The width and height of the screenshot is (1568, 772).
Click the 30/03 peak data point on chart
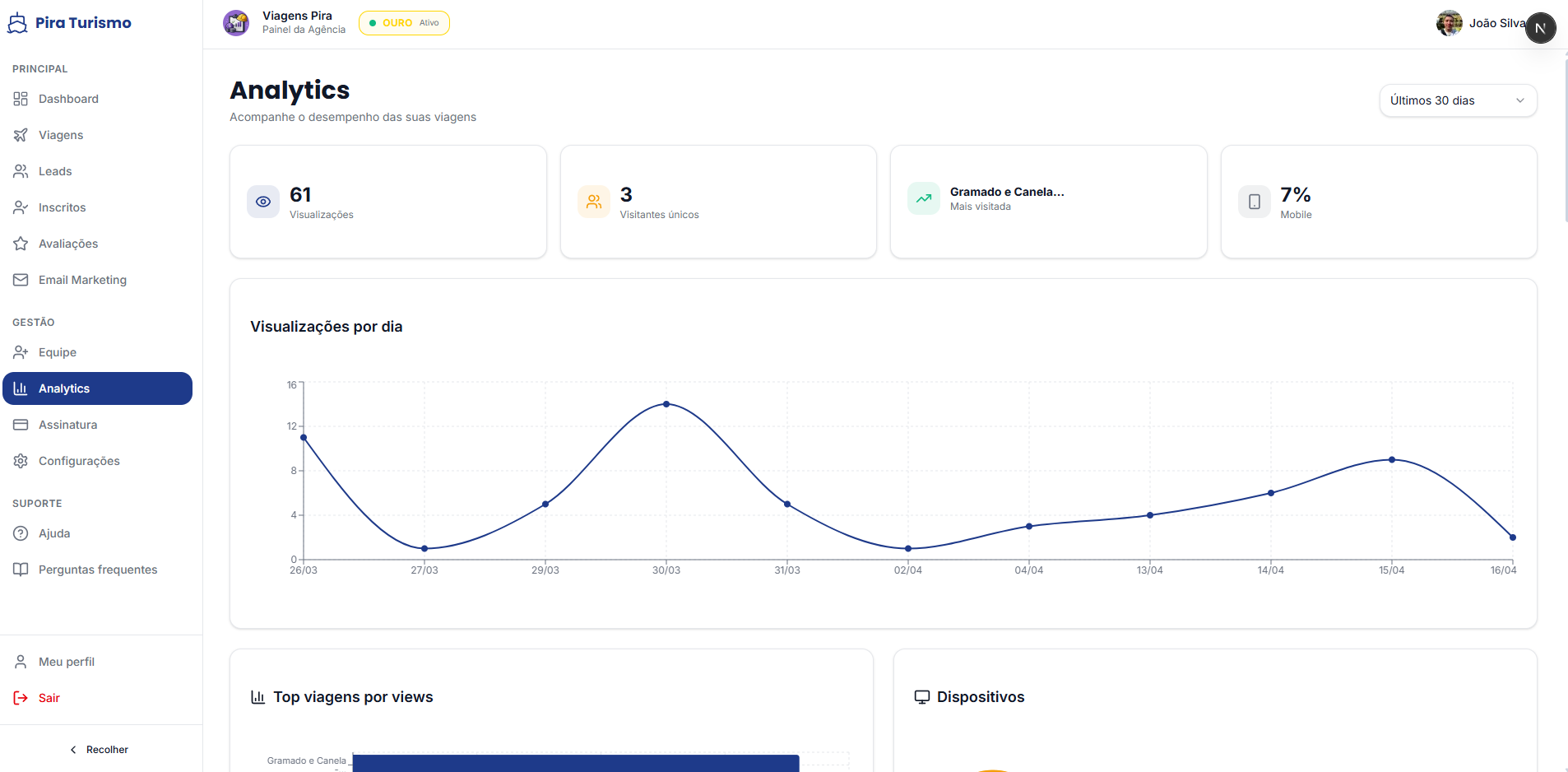click(666, 404)
